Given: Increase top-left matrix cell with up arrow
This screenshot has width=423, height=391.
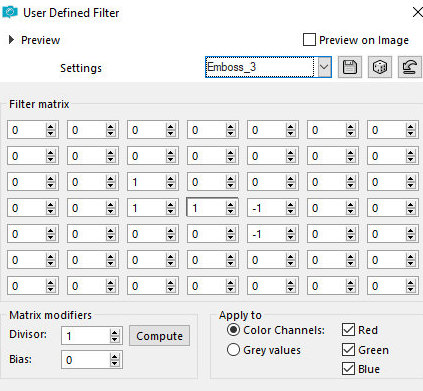Looking at the screenshot, I should click(x=51, y=126).
